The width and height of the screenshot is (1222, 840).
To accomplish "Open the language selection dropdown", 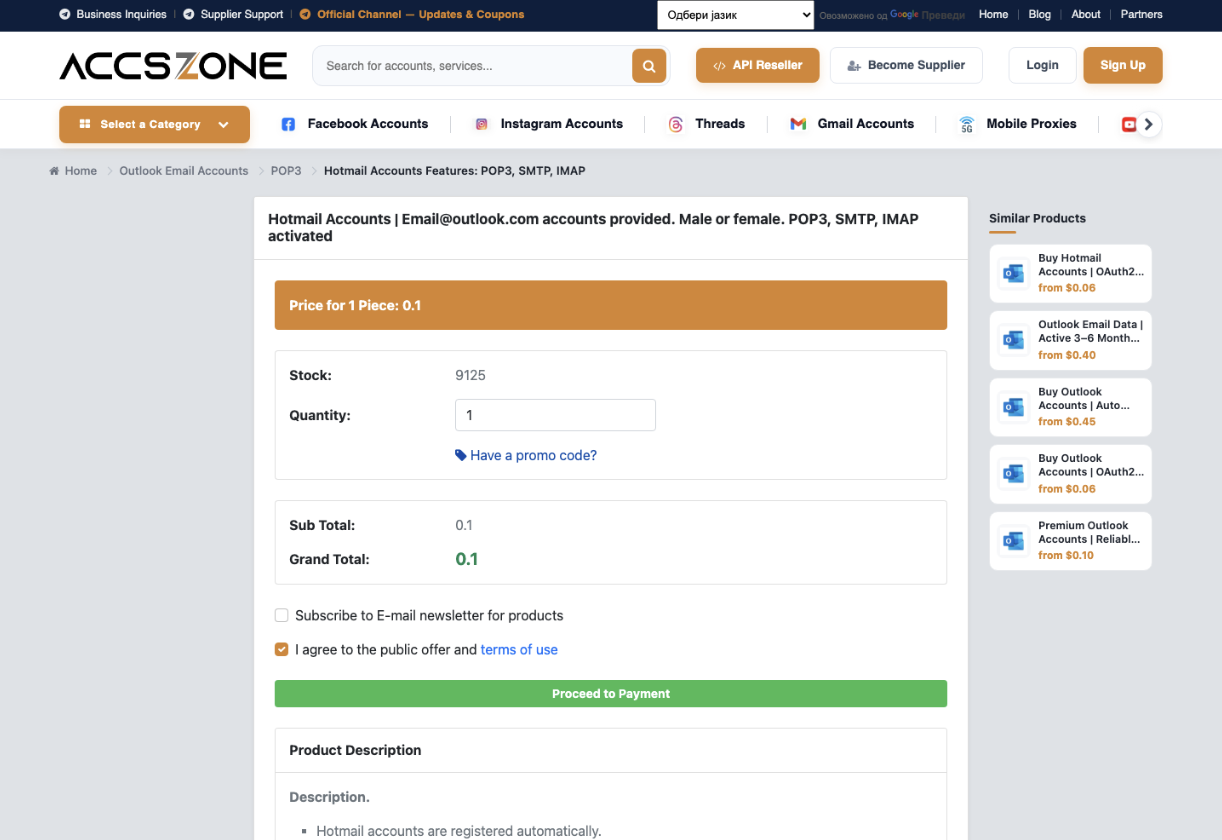I will (736, 15).
